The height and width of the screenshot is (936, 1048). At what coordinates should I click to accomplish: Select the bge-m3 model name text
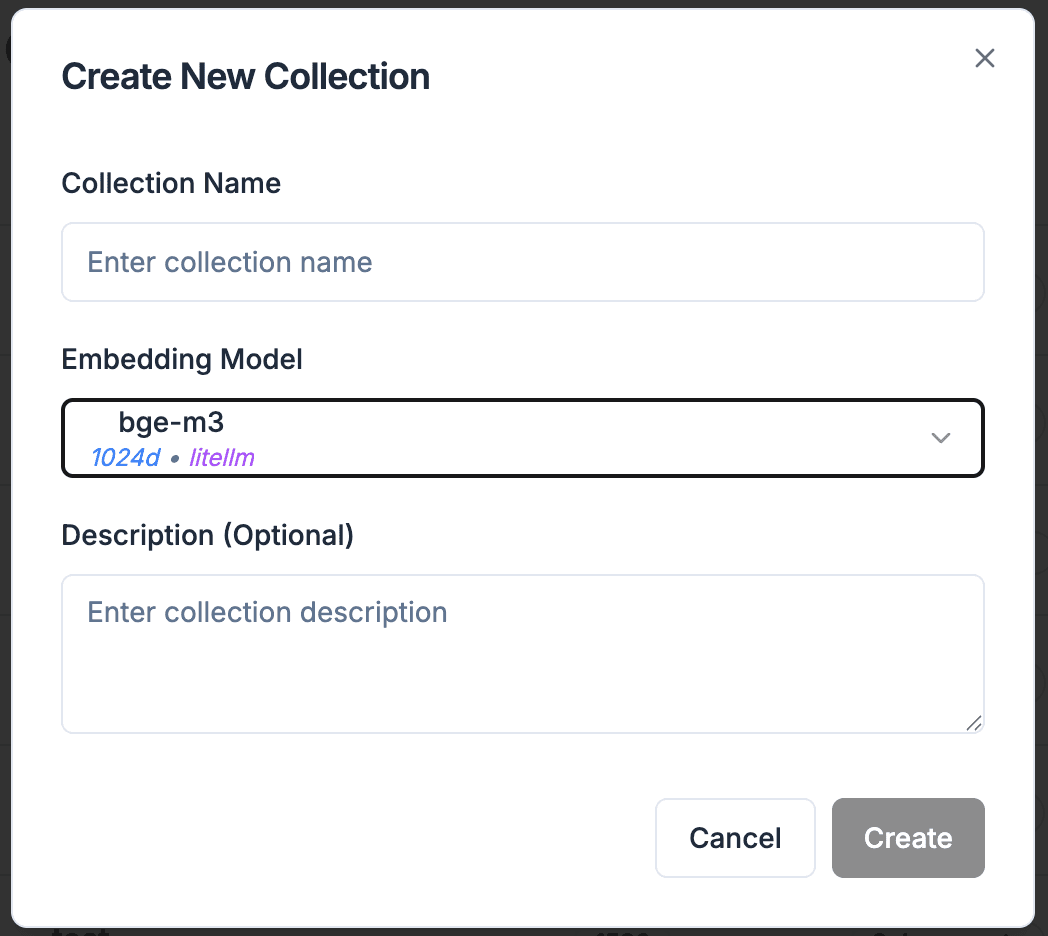click(171, 423)
